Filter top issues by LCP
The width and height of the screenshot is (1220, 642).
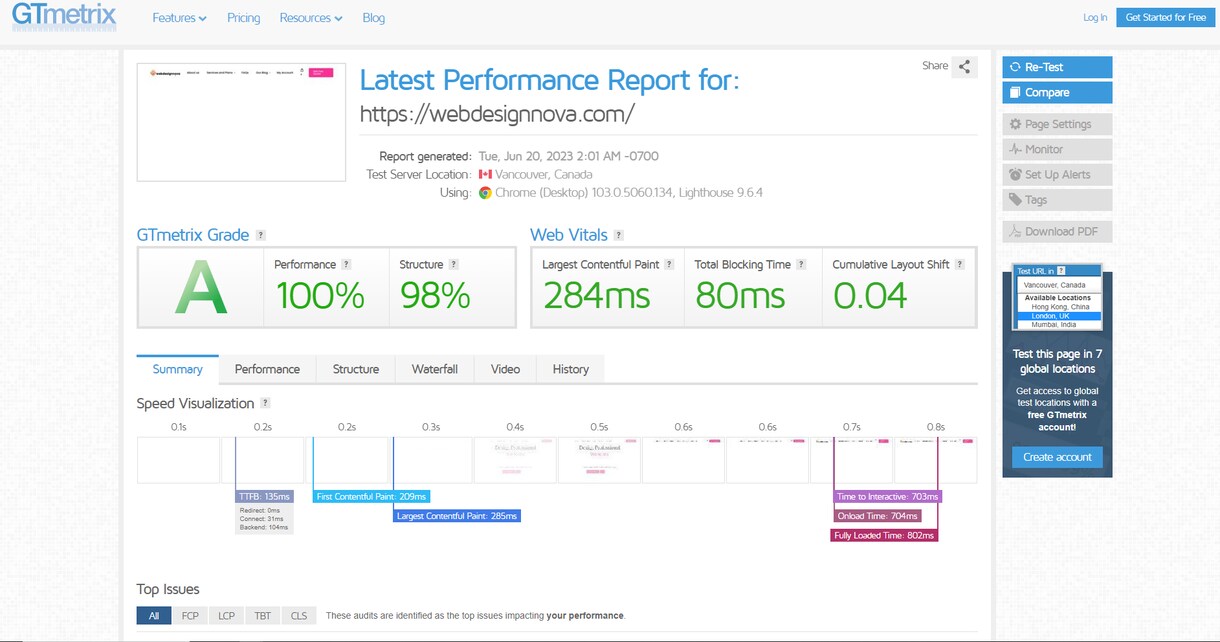[x=227, y=616]
